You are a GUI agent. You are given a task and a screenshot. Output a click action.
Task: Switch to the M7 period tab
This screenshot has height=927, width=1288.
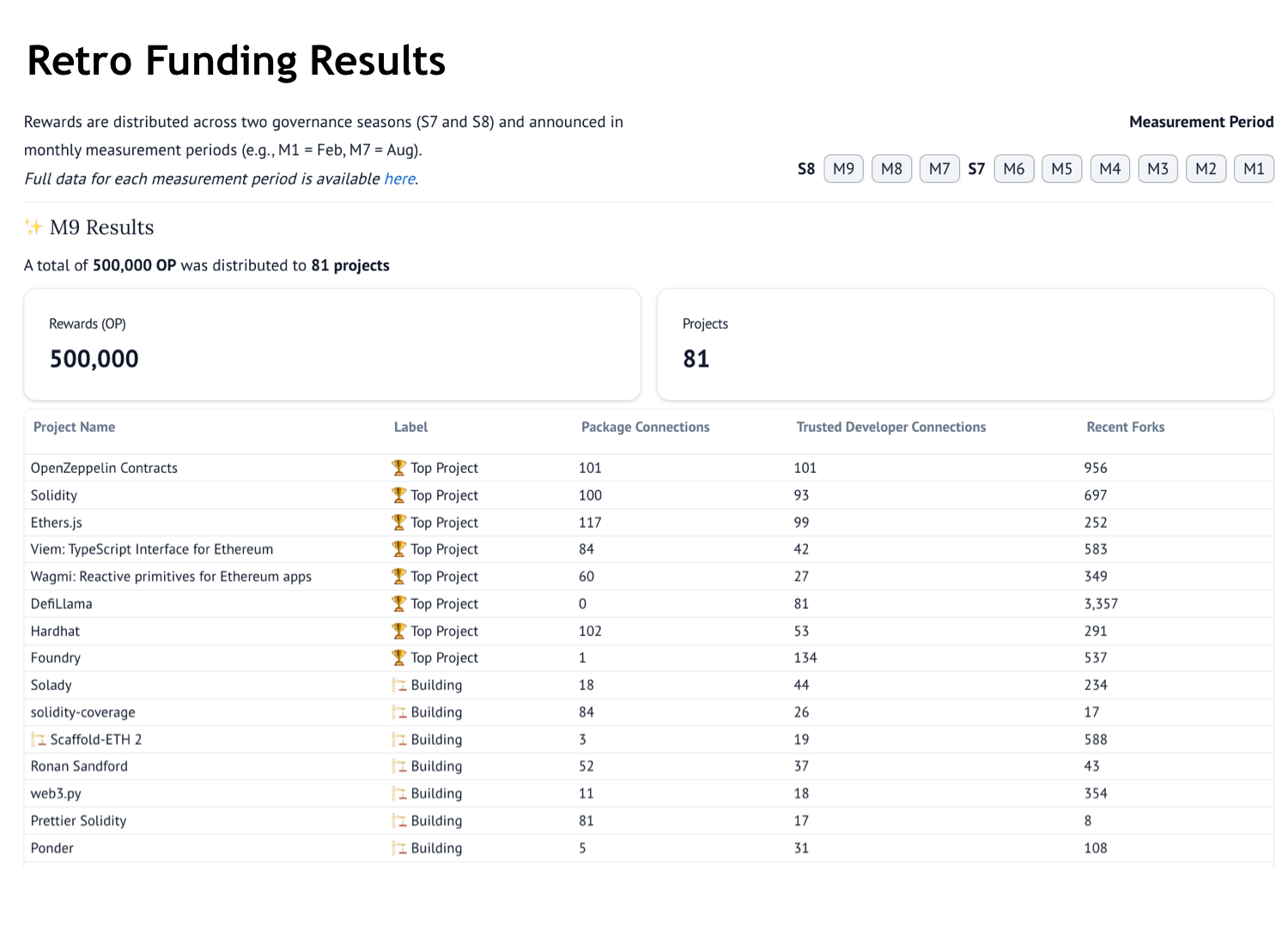click(939, 169)
